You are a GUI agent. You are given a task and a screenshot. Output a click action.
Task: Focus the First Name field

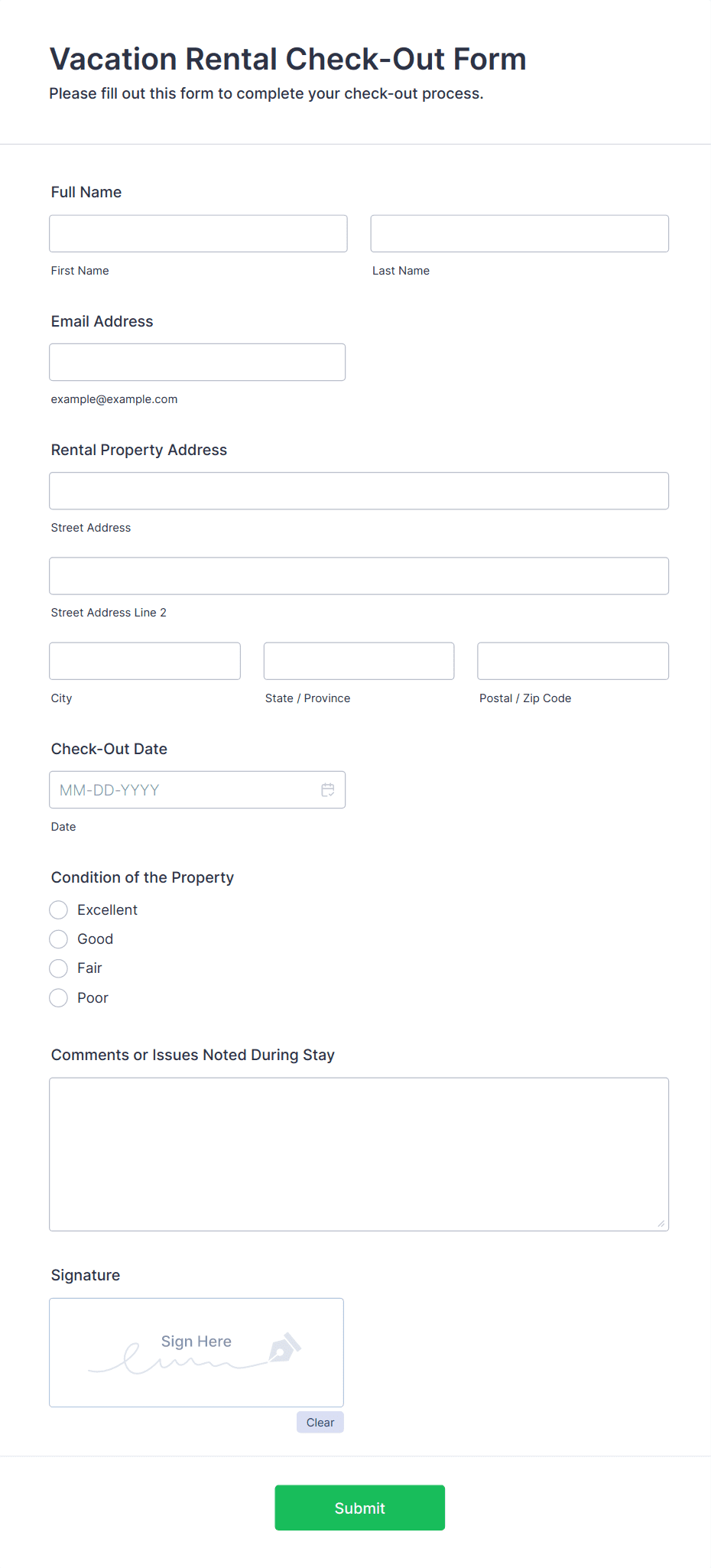point(198,233)
